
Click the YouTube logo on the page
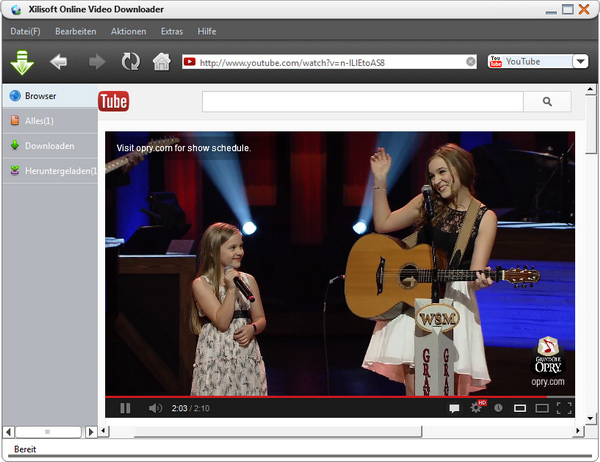[x=114, y=101]
